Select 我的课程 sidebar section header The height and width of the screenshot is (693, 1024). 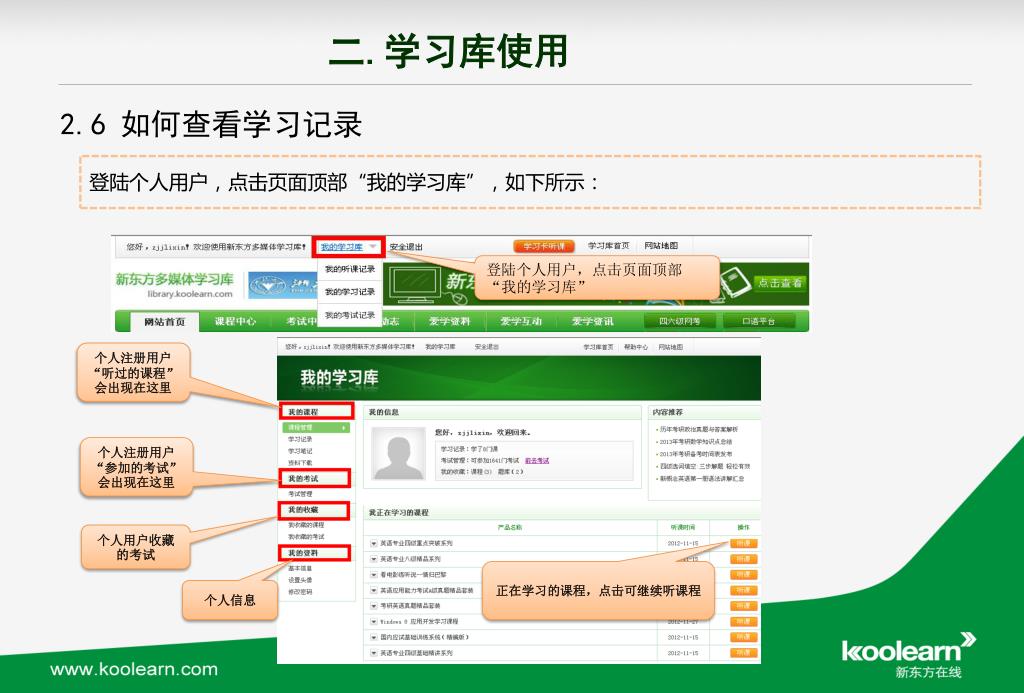click(317, 411)
